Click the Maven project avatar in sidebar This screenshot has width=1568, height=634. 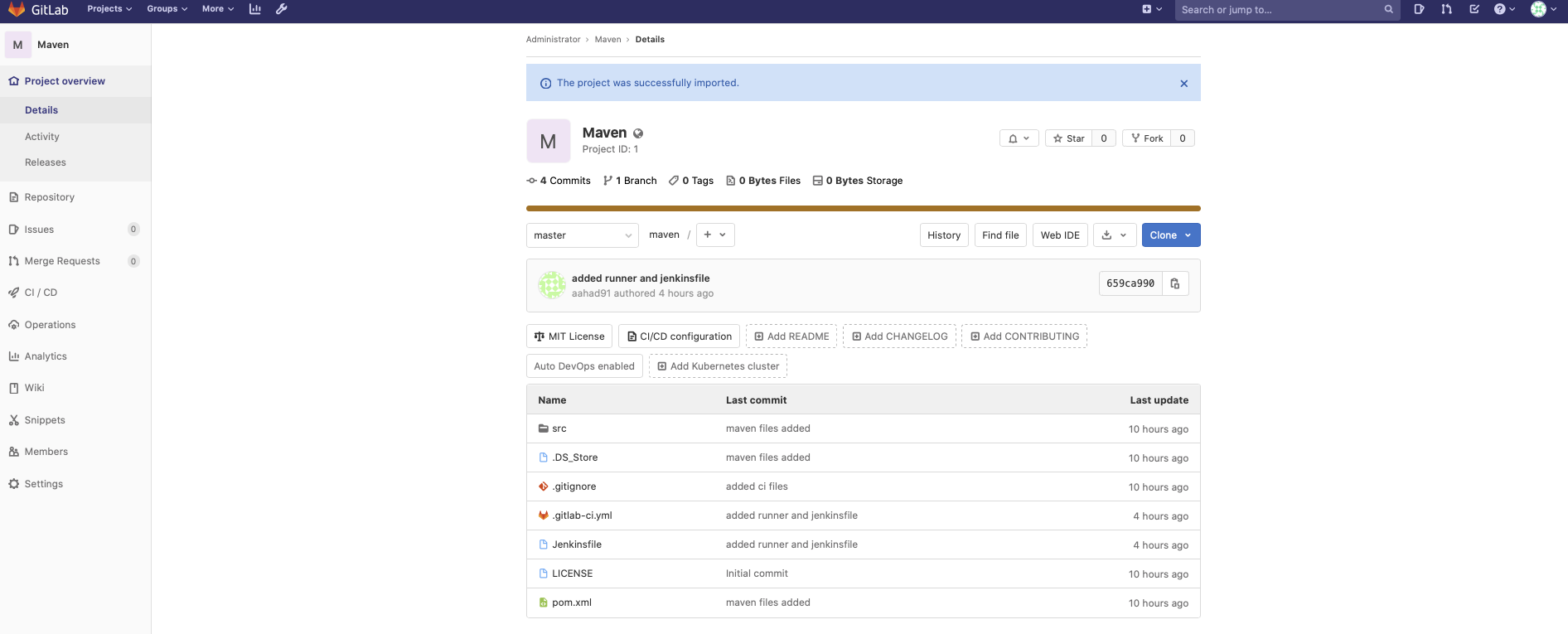point(18,45)
